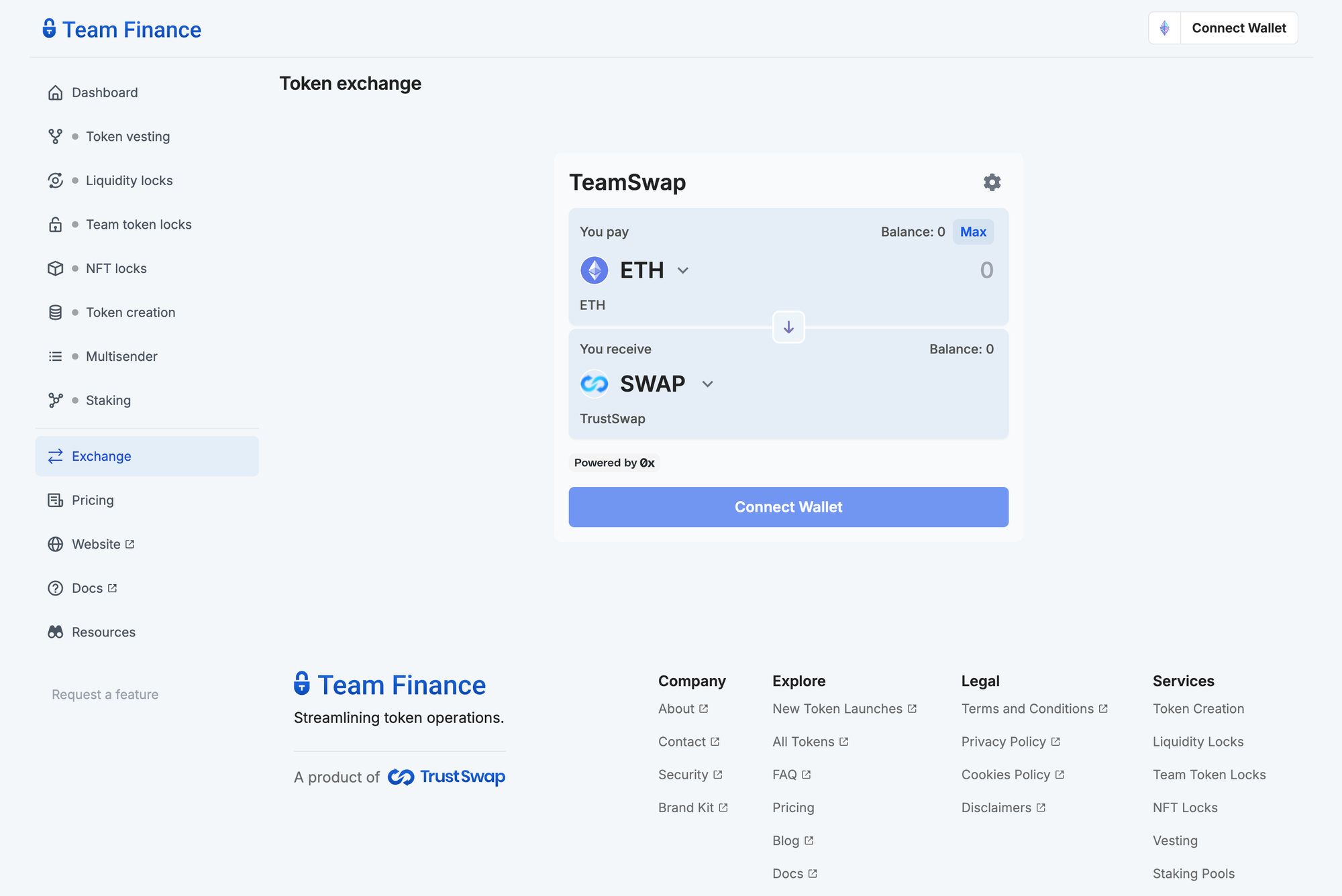
Task: Click the Team token locks padlock icon
Action: click(x=55, y=225)
